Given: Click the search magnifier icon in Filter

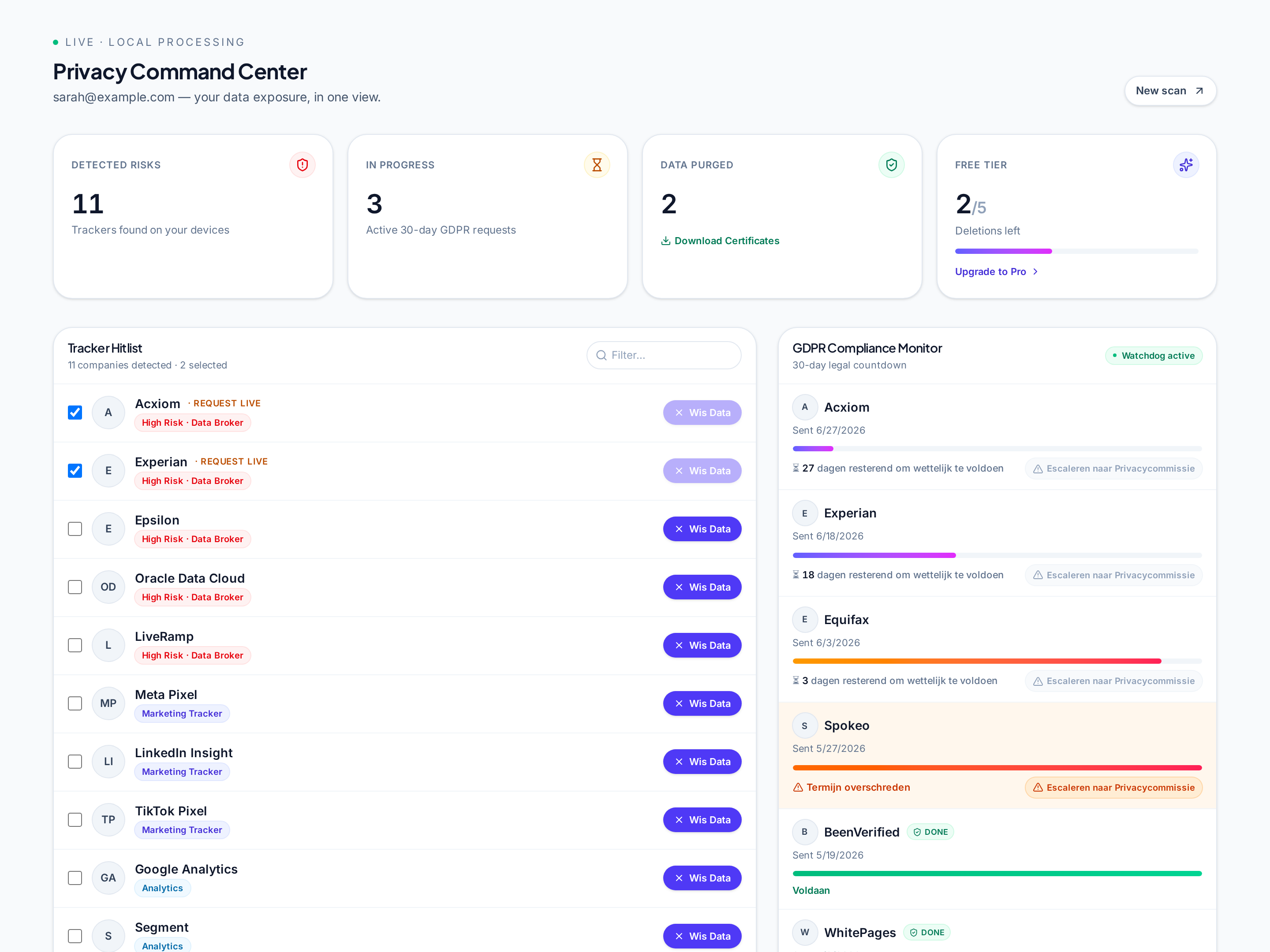Looking at the screenshot, I should [601, 355].
